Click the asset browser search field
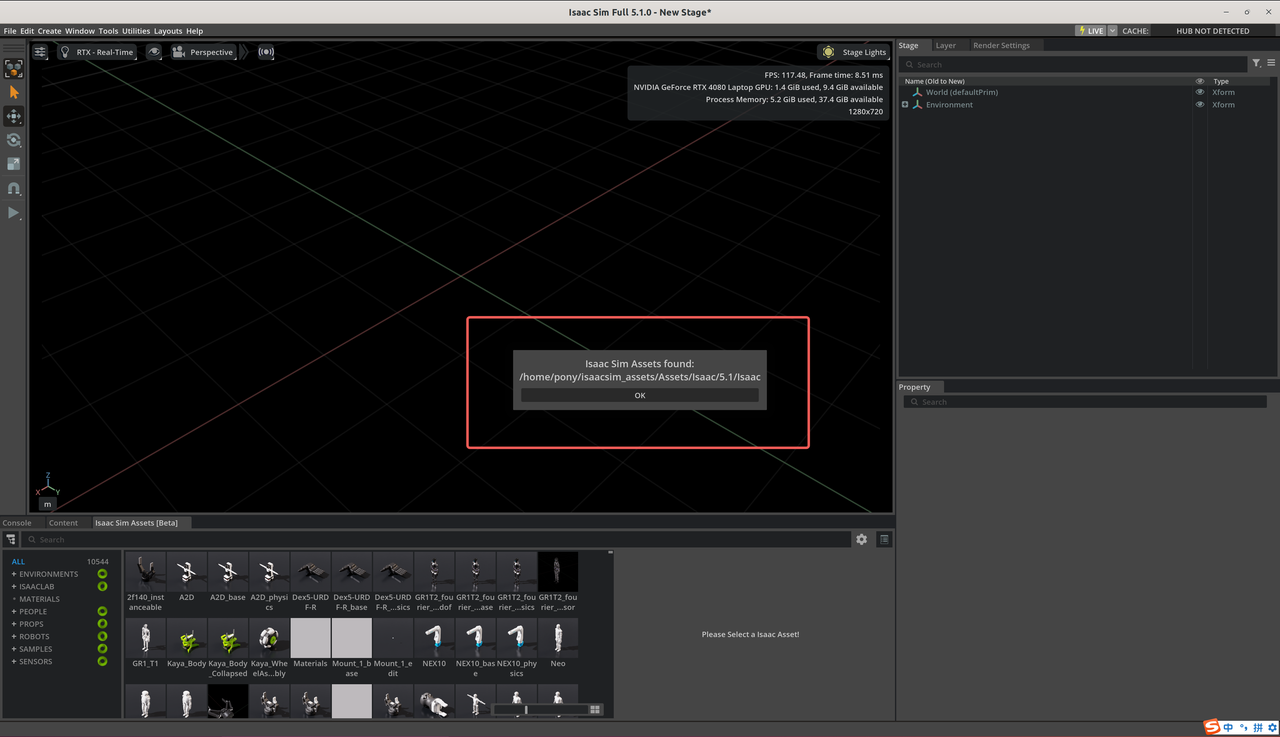Viewport: 1280px width, 737px height. [x=437, y=539]
